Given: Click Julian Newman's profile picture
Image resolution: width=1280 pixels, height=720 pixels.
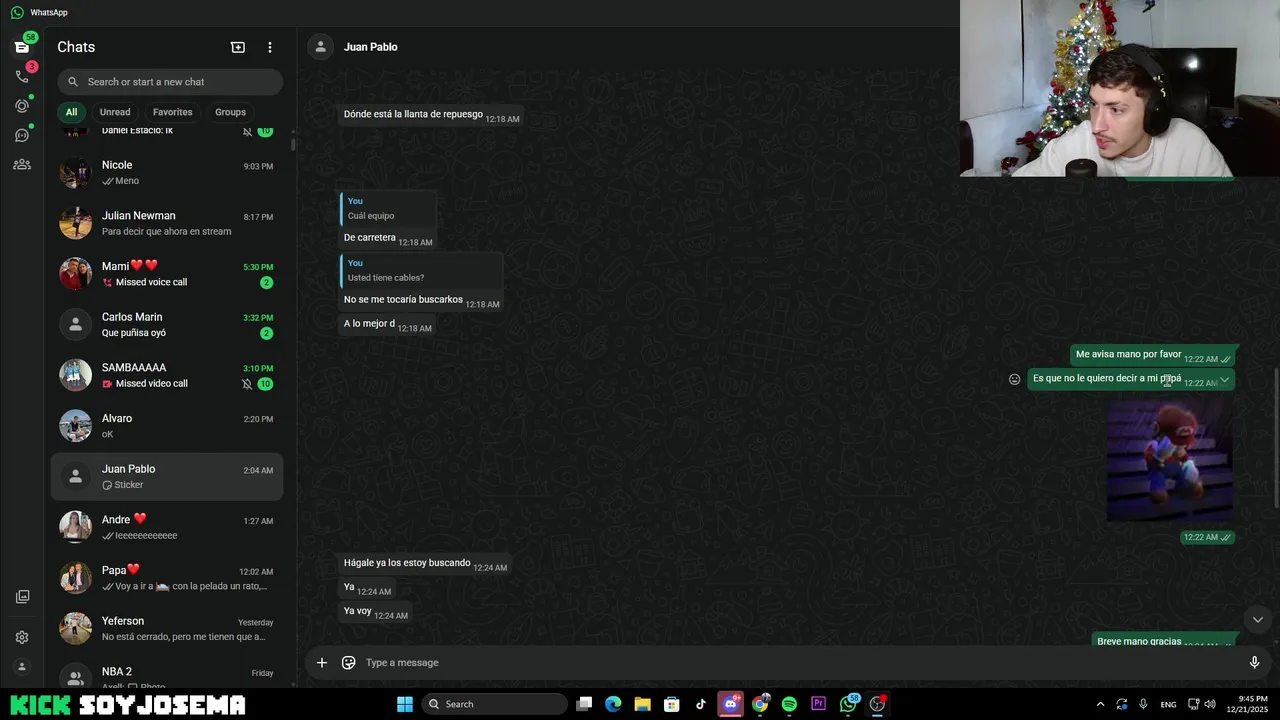Looking at the screenshot, I should (75, 223).
